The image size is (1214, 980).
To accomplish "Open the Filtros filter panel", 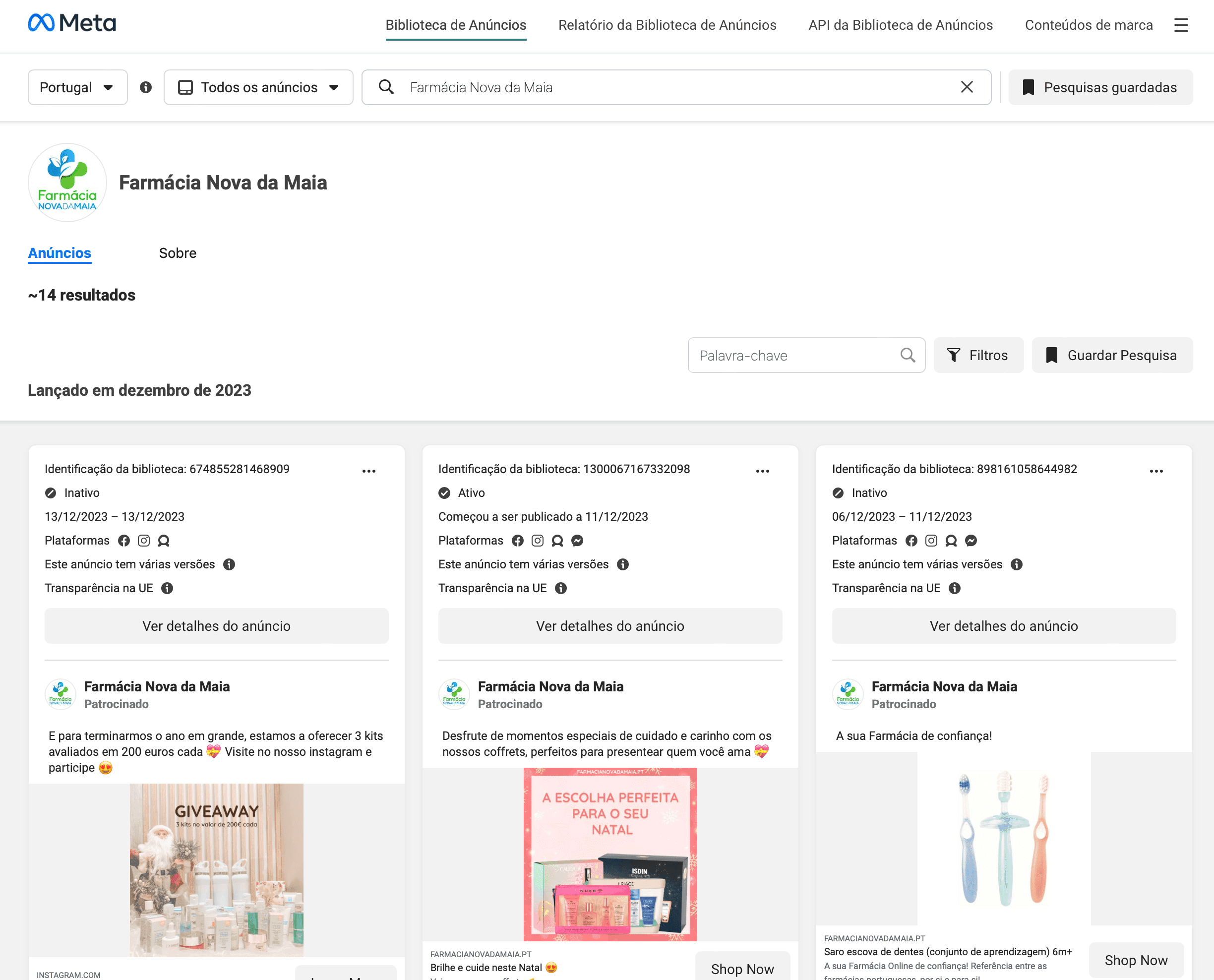I will click(978, 355).
